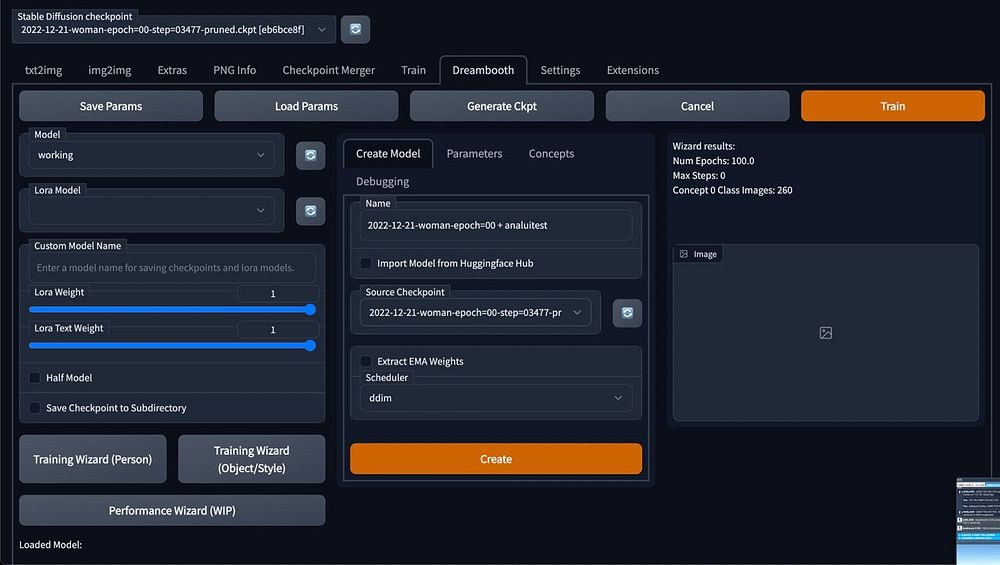Click the Image label icon
Screen dimensions: 1000x565
pos(684,254)
